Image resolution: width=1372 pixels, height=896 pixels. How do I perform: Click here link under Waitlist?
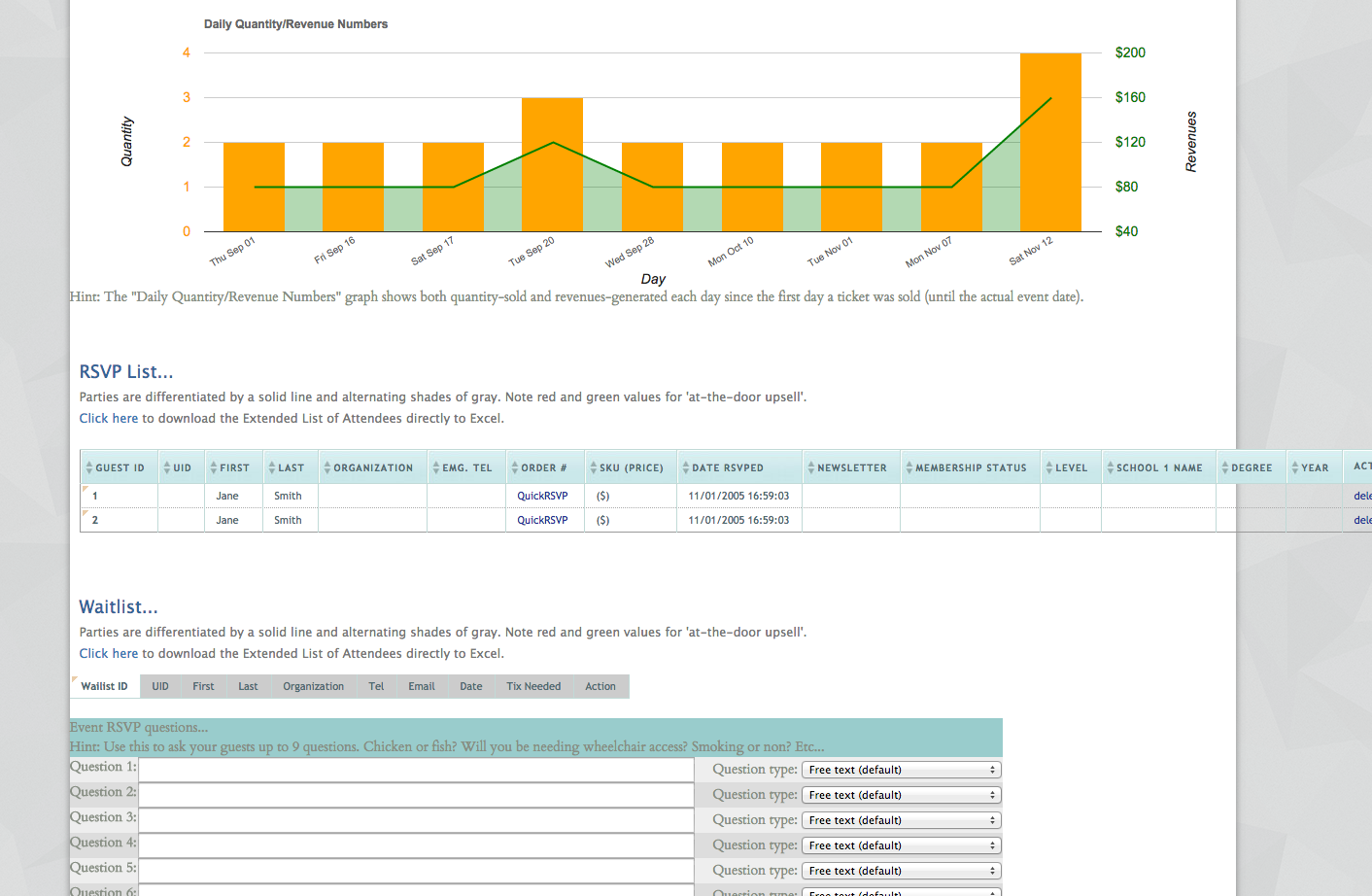109,653
